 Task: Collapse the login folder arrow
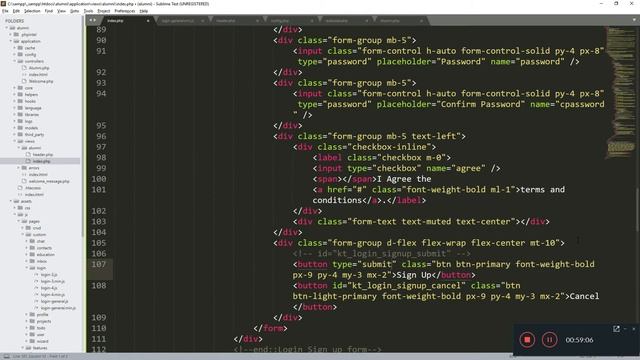click(27, 268)
